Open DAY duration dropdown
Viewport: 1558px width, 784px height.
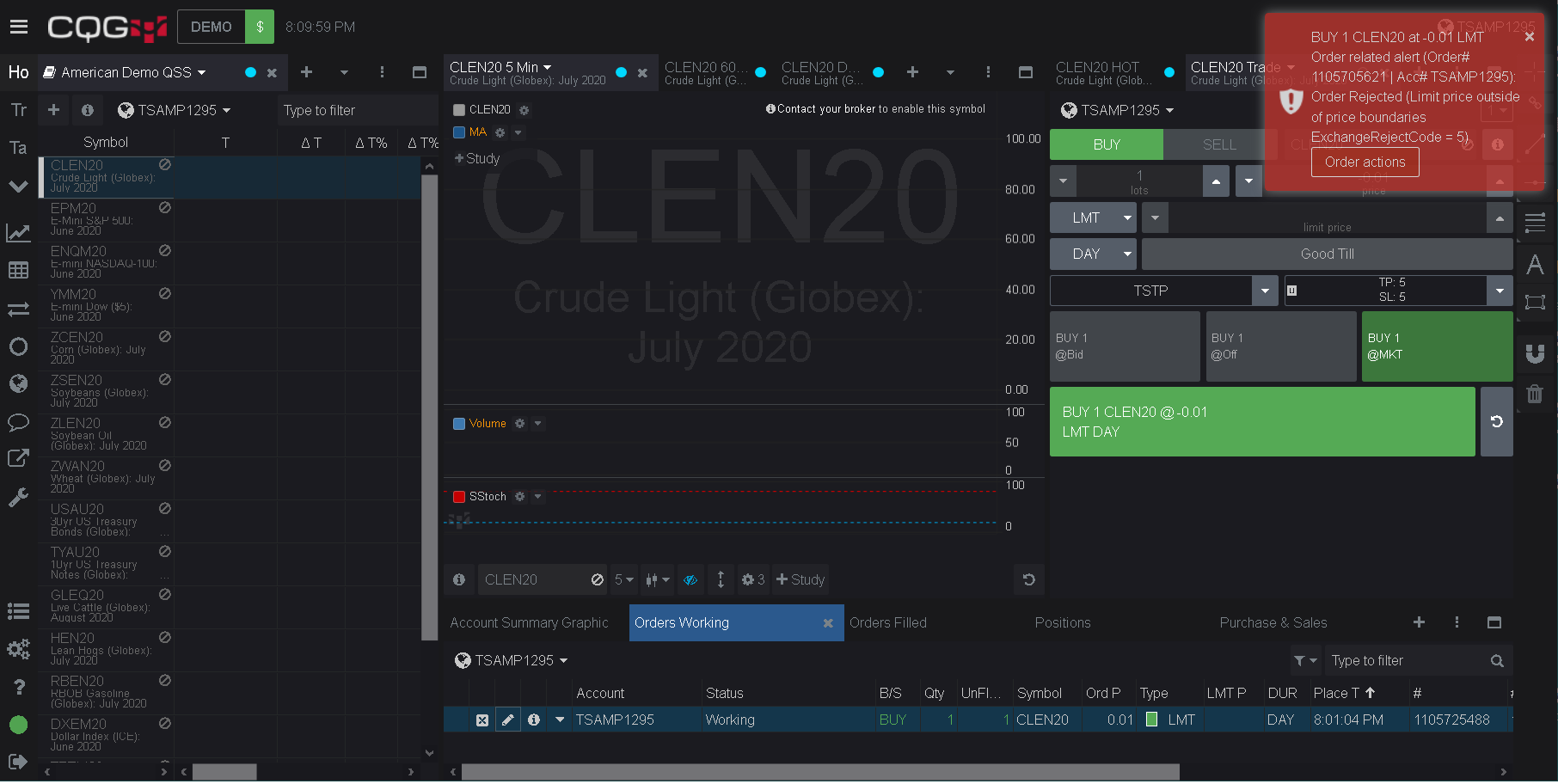pyautogui.click(x=1093, y=254)
